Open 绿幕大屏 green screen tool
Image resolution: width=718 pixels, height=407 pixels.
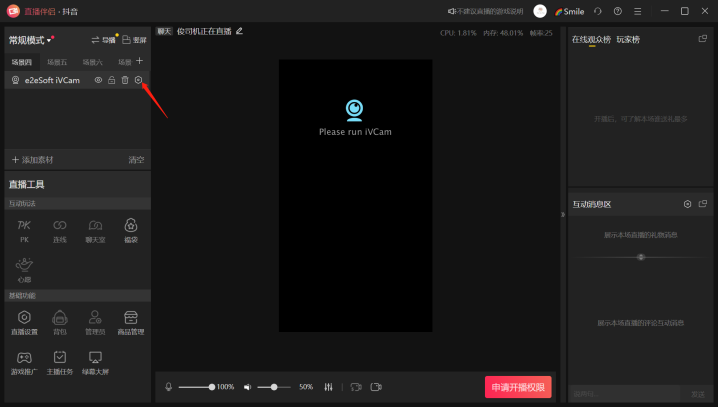coord(96,361)
